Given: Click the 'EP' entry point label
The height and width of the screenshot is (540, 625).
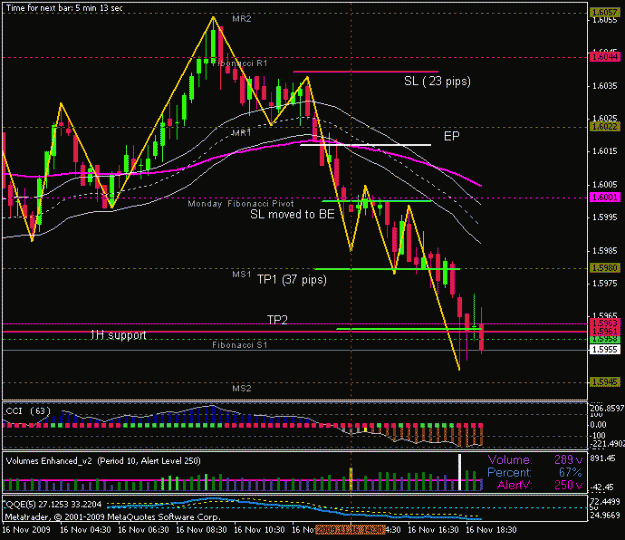Looking at the screenshot, I should pos(452,136).
